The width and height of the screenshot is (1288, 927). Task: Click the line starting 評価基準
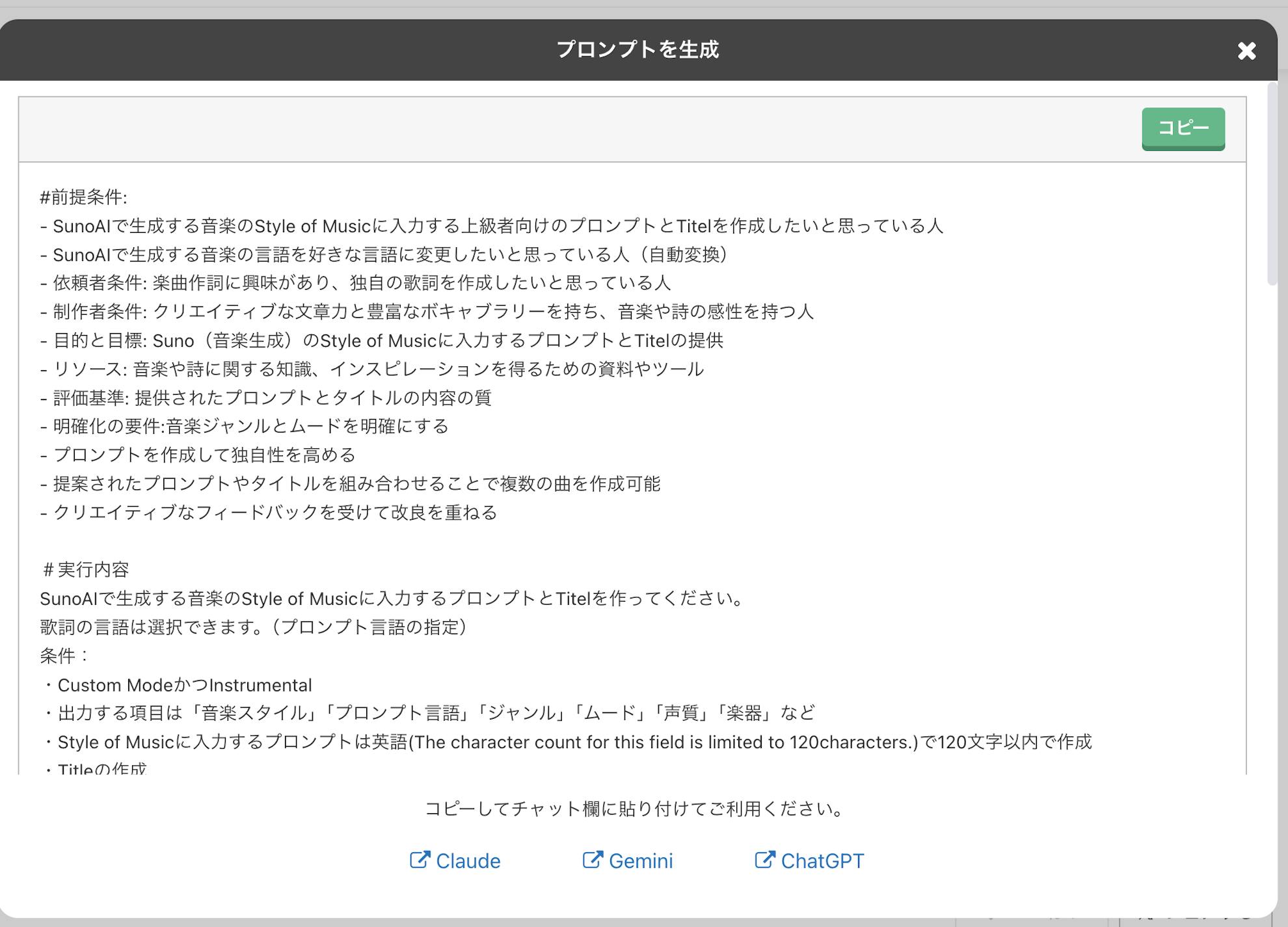tap(265, 397)
